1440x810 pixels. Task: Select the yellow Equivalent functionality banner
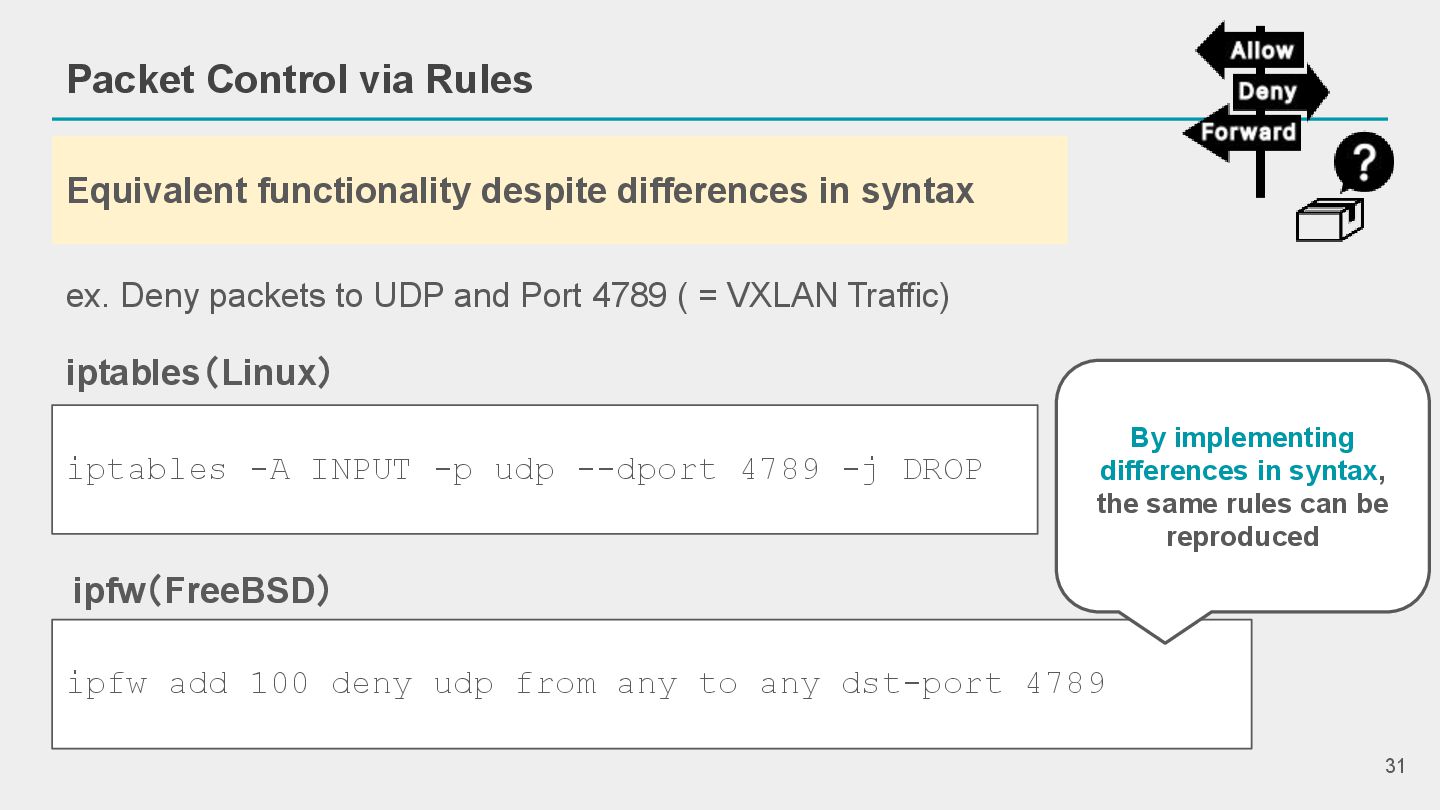pyautogui.click(x=559, y=190)
